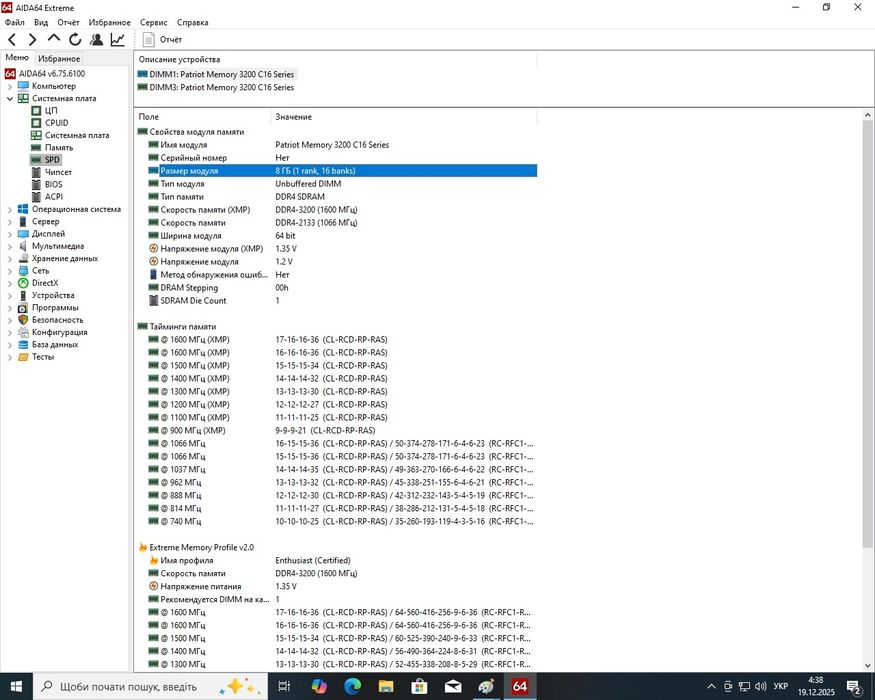The image size is (875, 700).
Task: Select the Скорость памяти (XMP) row
Action: (342, 210)
